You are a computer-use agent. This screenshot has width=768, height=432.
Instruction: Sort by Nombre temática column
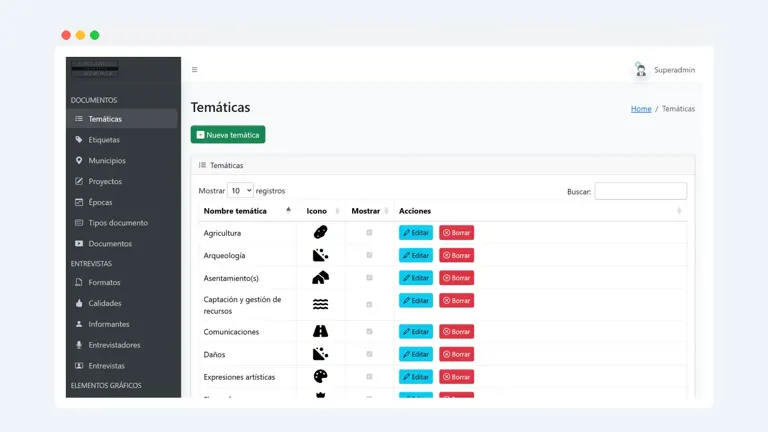pyautogui.click(x=247, y=211)
